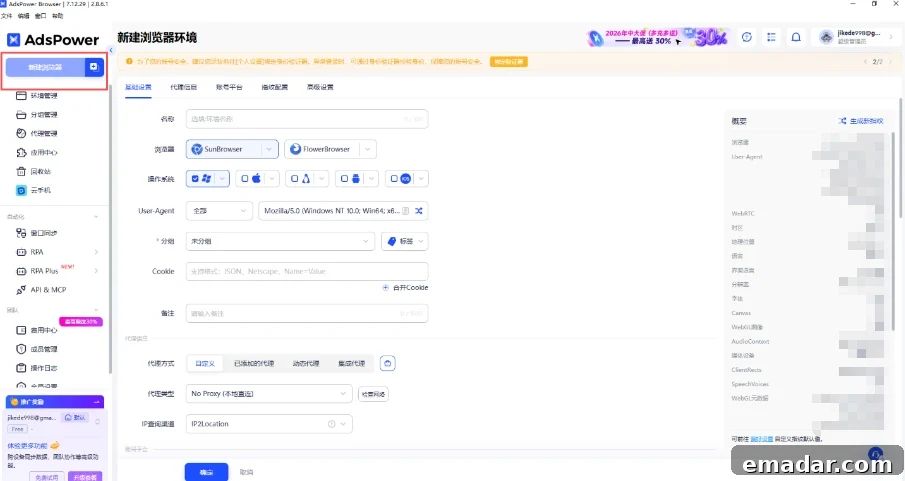Toggle the Linux OS checkbox
The width and height of the screenshot is (905, 481).
(x=294, y=179)
